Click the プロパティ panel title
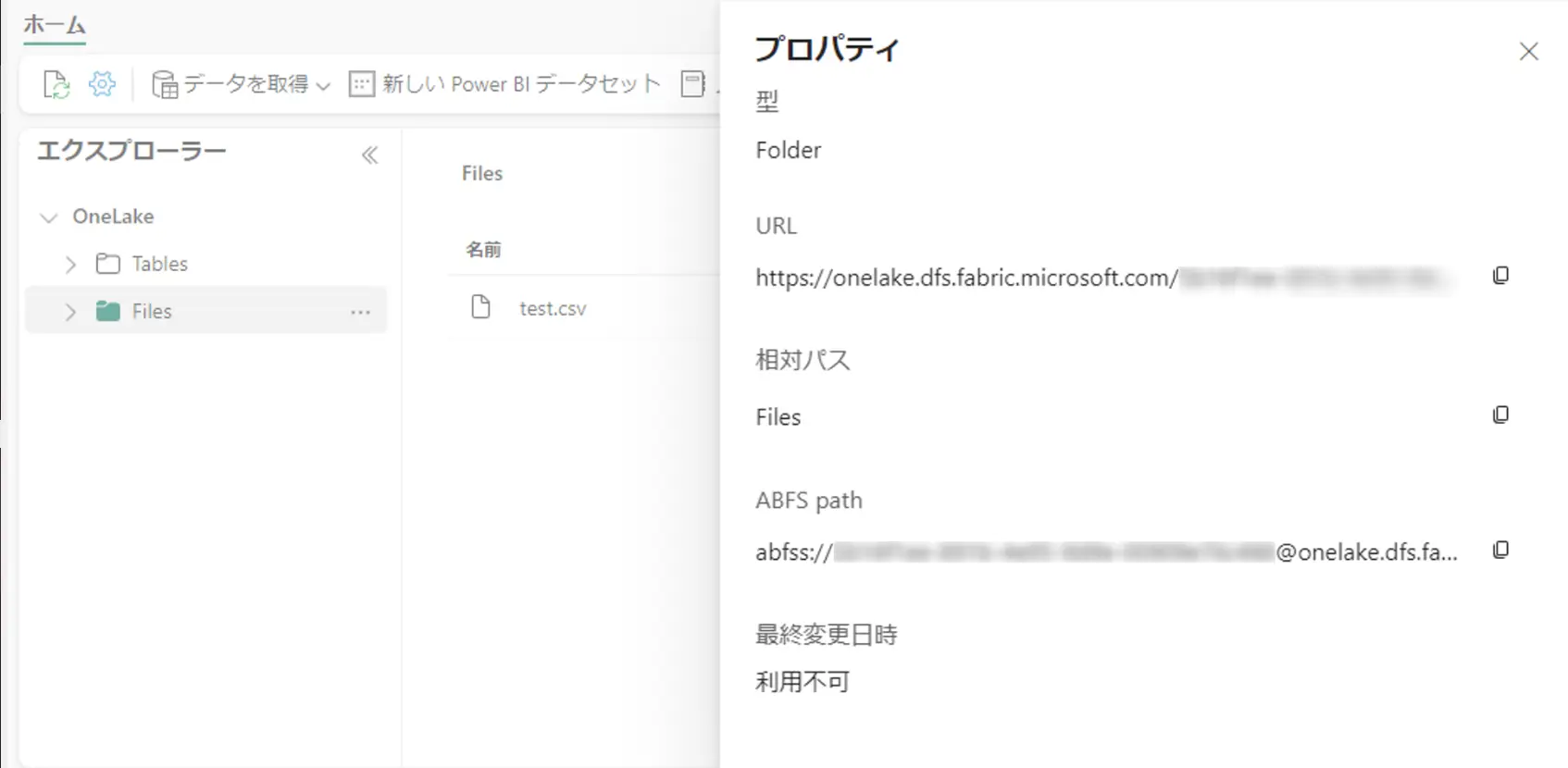The image size is (1568, 768). [x=827, y=48]
